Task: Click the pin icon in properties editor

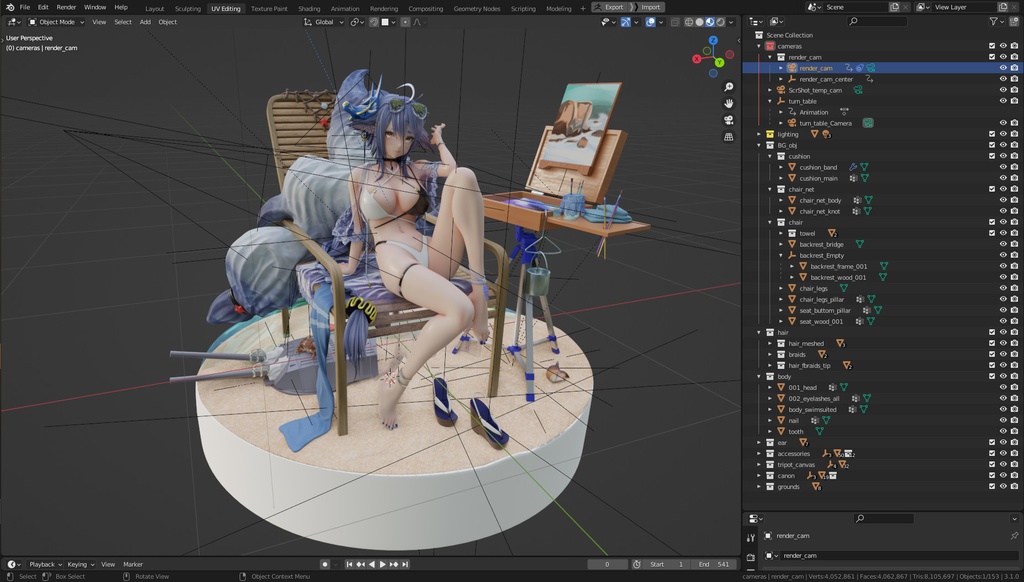Action: (x=1014, y=536)
